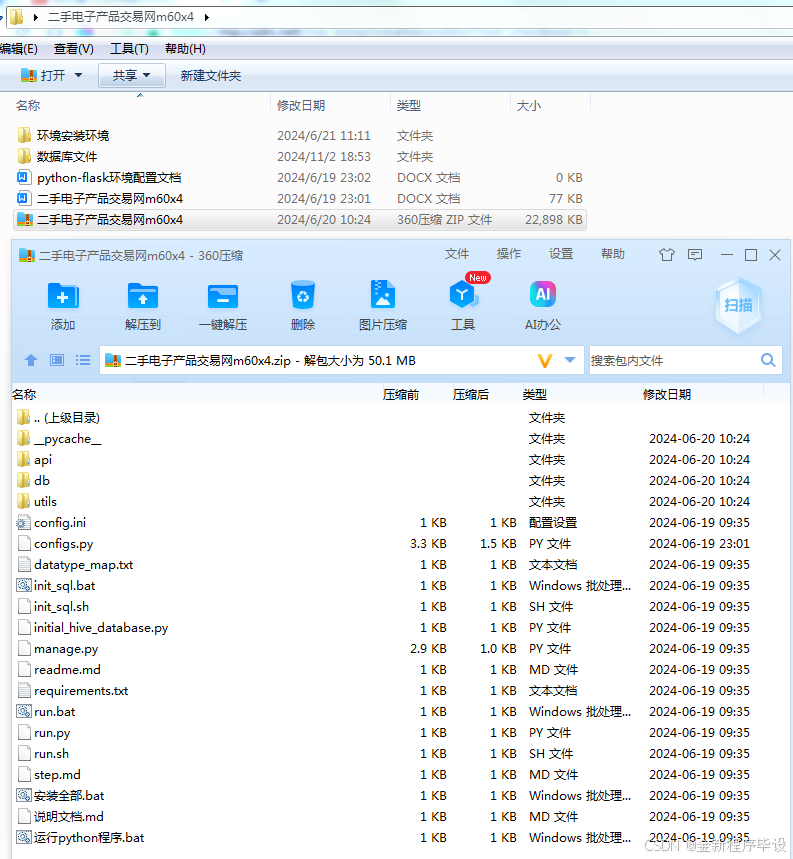Sort by the 压缩前 column header
The image size is (793, 859).
tap(401, 394)
